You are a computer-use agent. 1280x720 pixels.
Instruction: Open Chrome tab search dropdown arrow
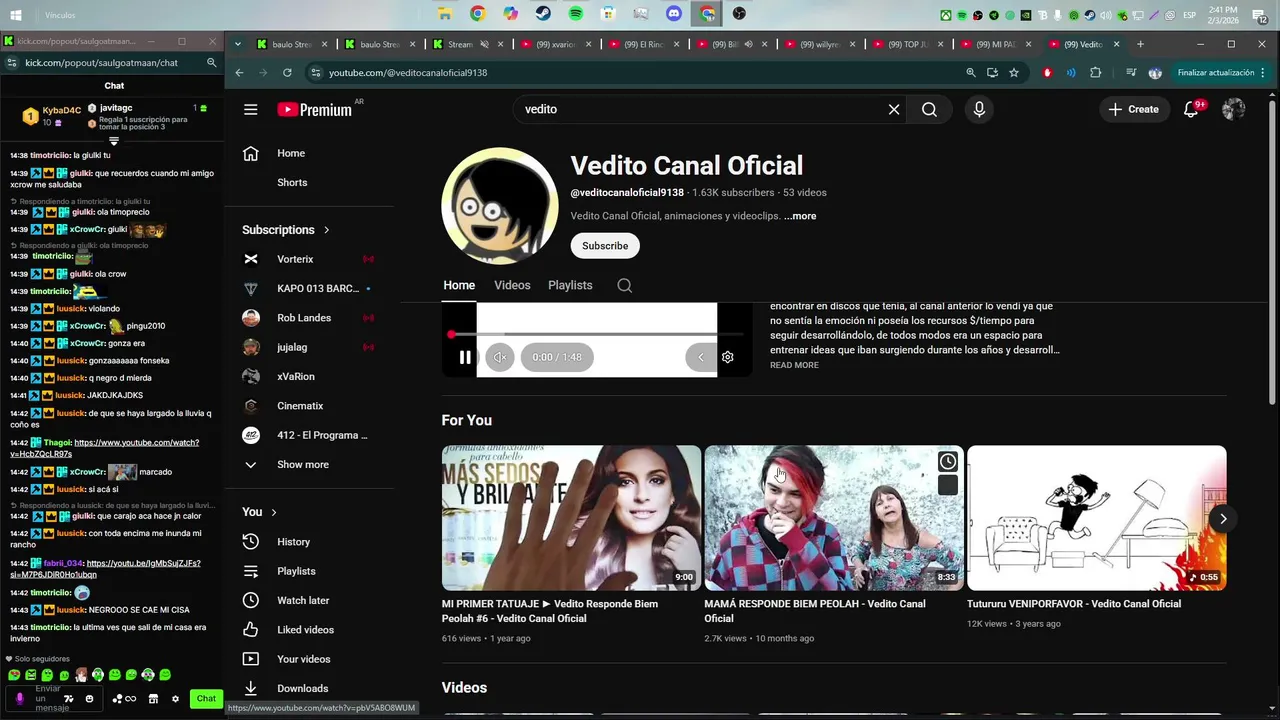[238, 44]
